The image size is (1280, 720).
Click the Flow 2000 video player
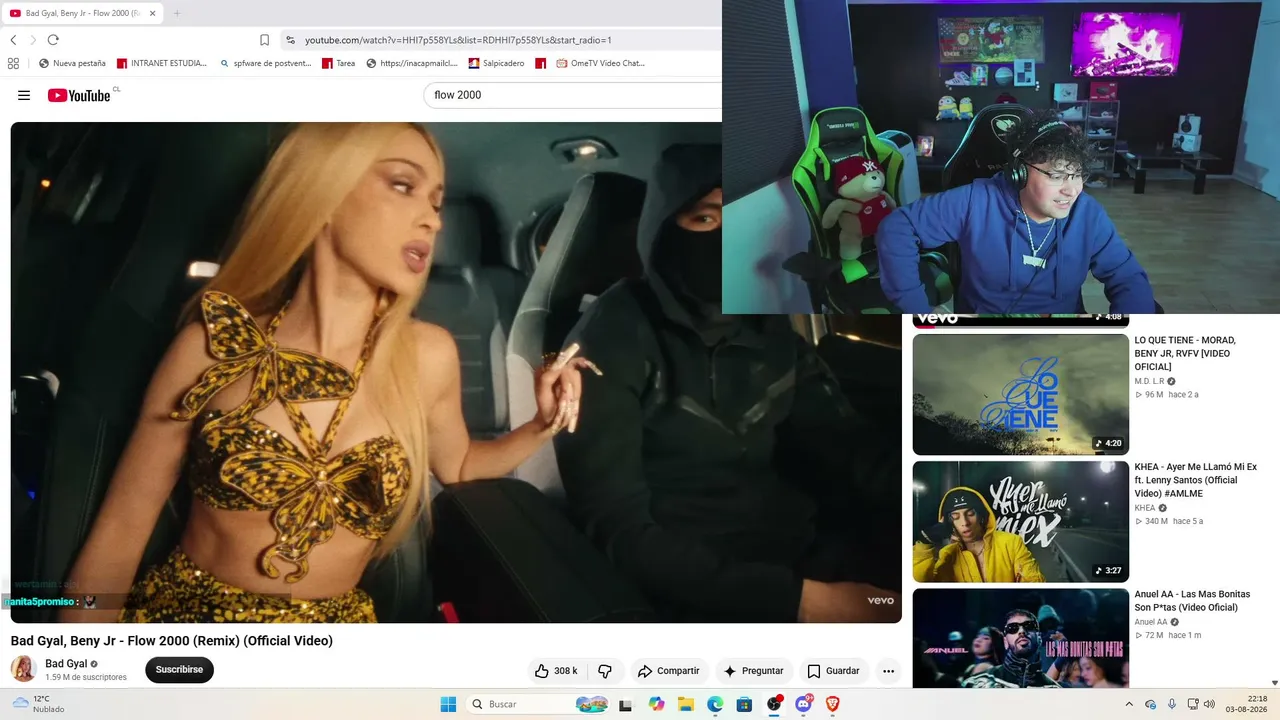pyautogui.click(x=456, y=372)
